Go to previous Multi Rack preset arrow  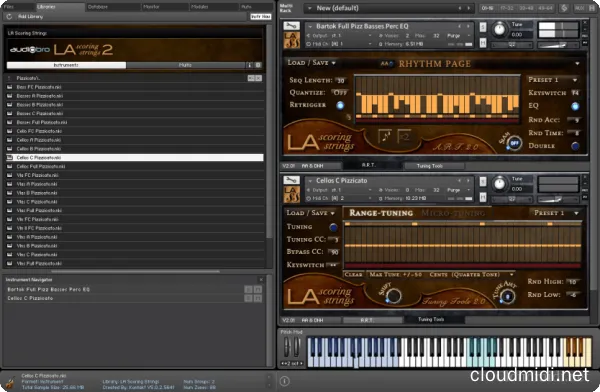(460, 8)
